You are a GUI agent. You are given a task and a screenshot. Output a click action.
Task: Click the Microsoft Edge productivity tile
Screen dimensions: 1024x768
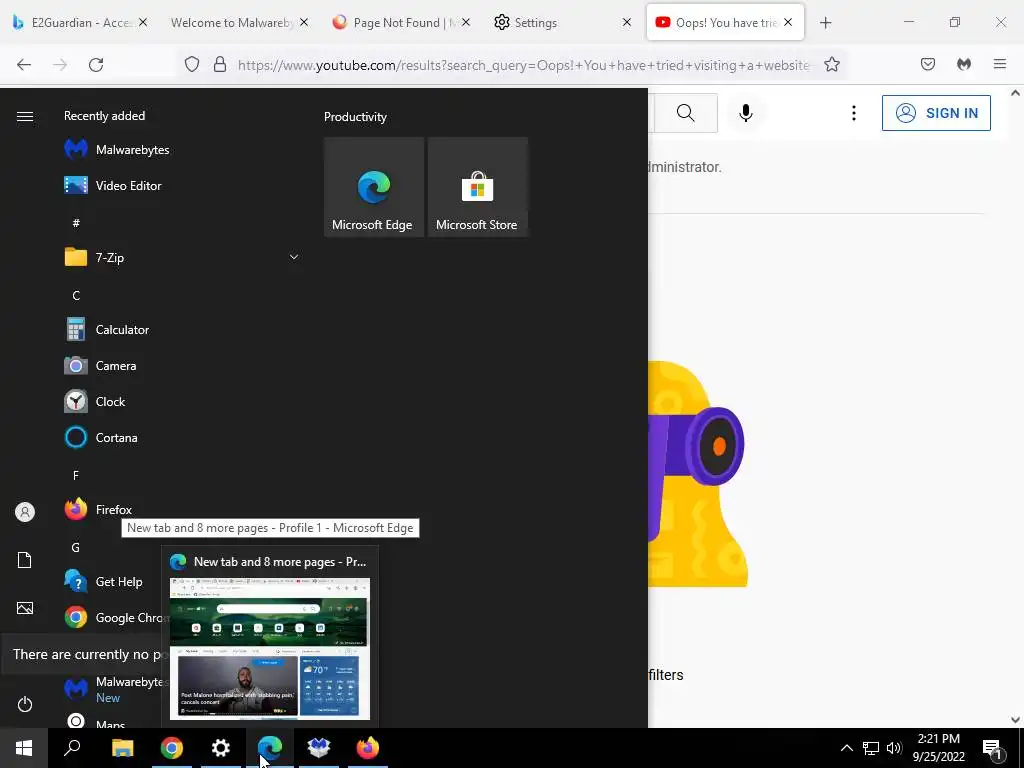pyautogui.click(x=374, y=187)
